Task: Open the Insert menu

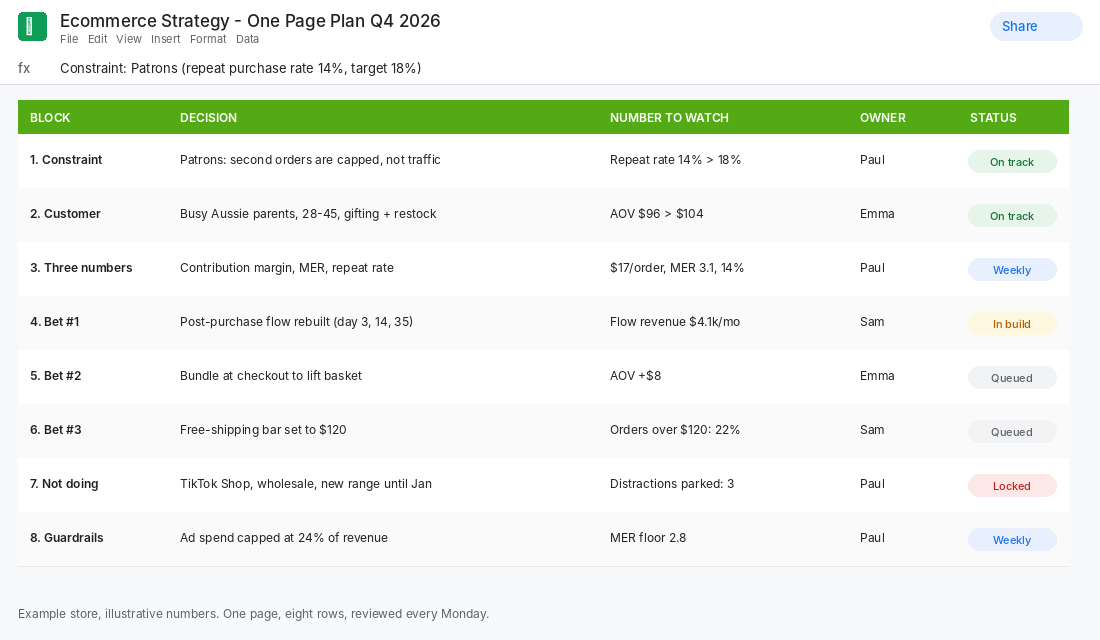Action: pyautogui.click(x=166, y=39)
